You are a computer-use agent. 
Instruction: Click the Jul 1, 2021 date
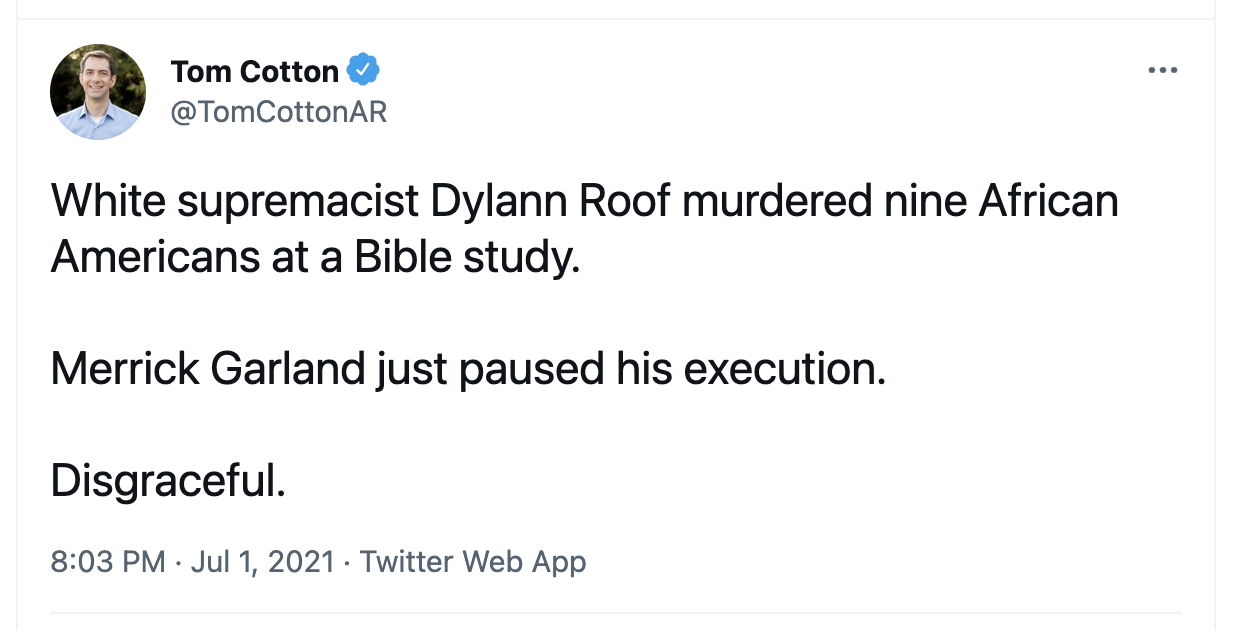[x=262, y=562]
